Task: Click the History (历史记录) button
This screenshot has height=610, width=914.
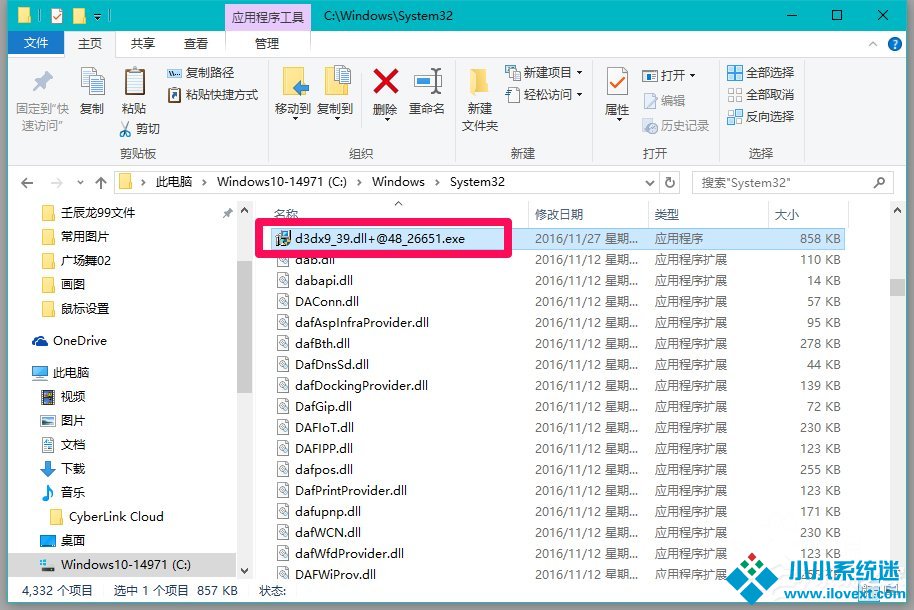Action: click(676, 126)
